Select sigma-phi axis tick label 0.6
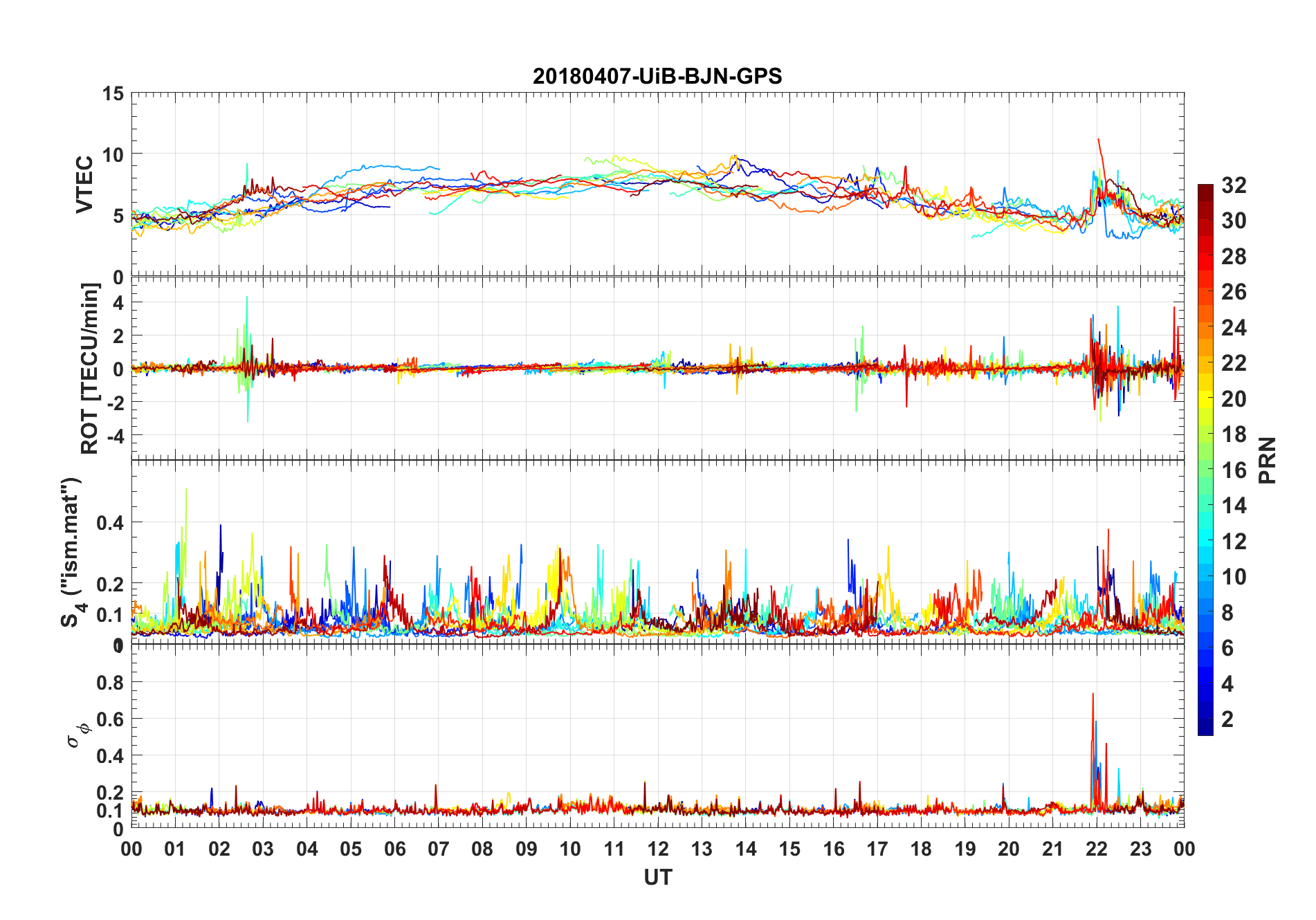 (110, 719)
